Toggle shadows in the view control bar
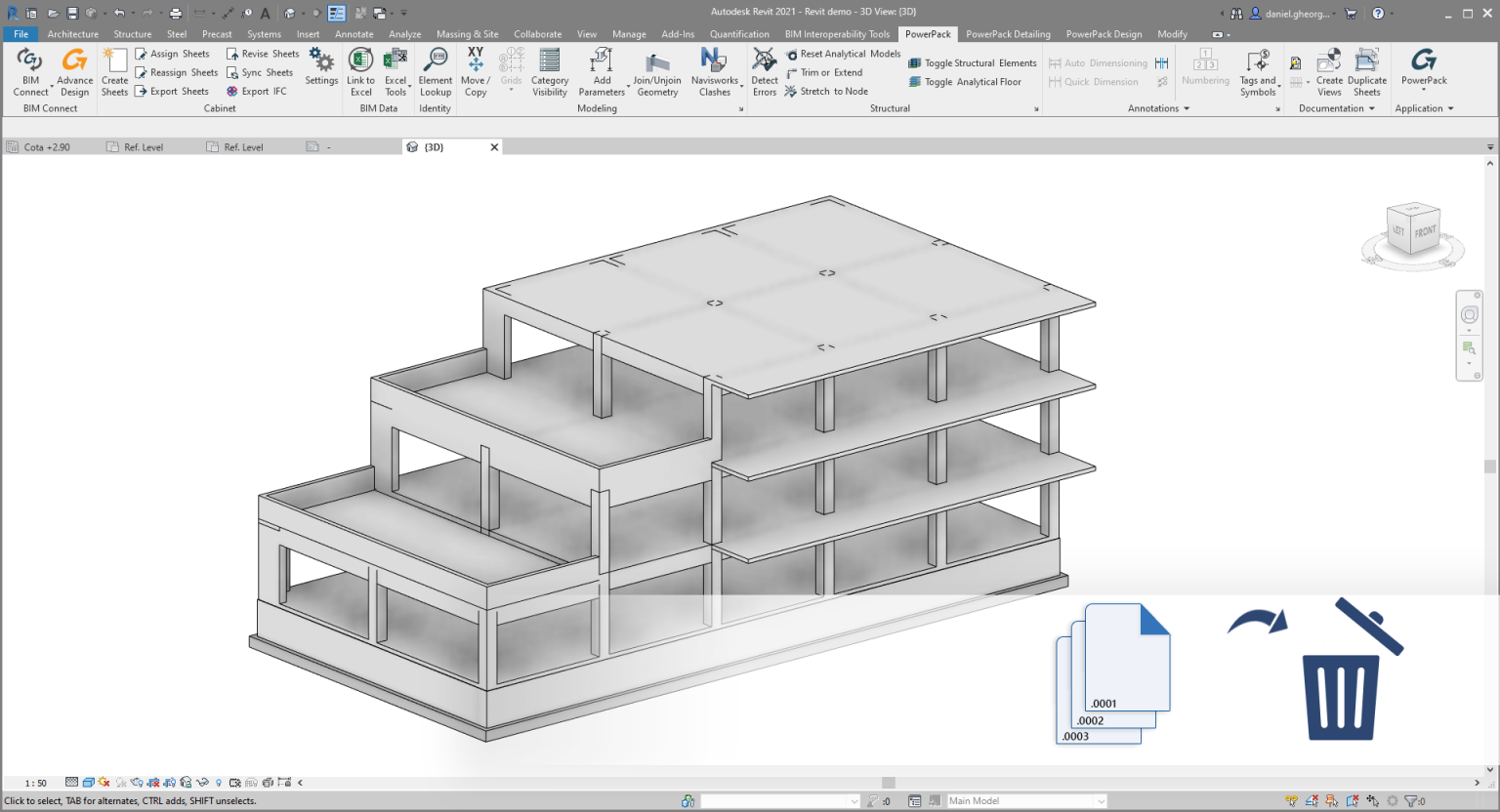 pos(103,782)
